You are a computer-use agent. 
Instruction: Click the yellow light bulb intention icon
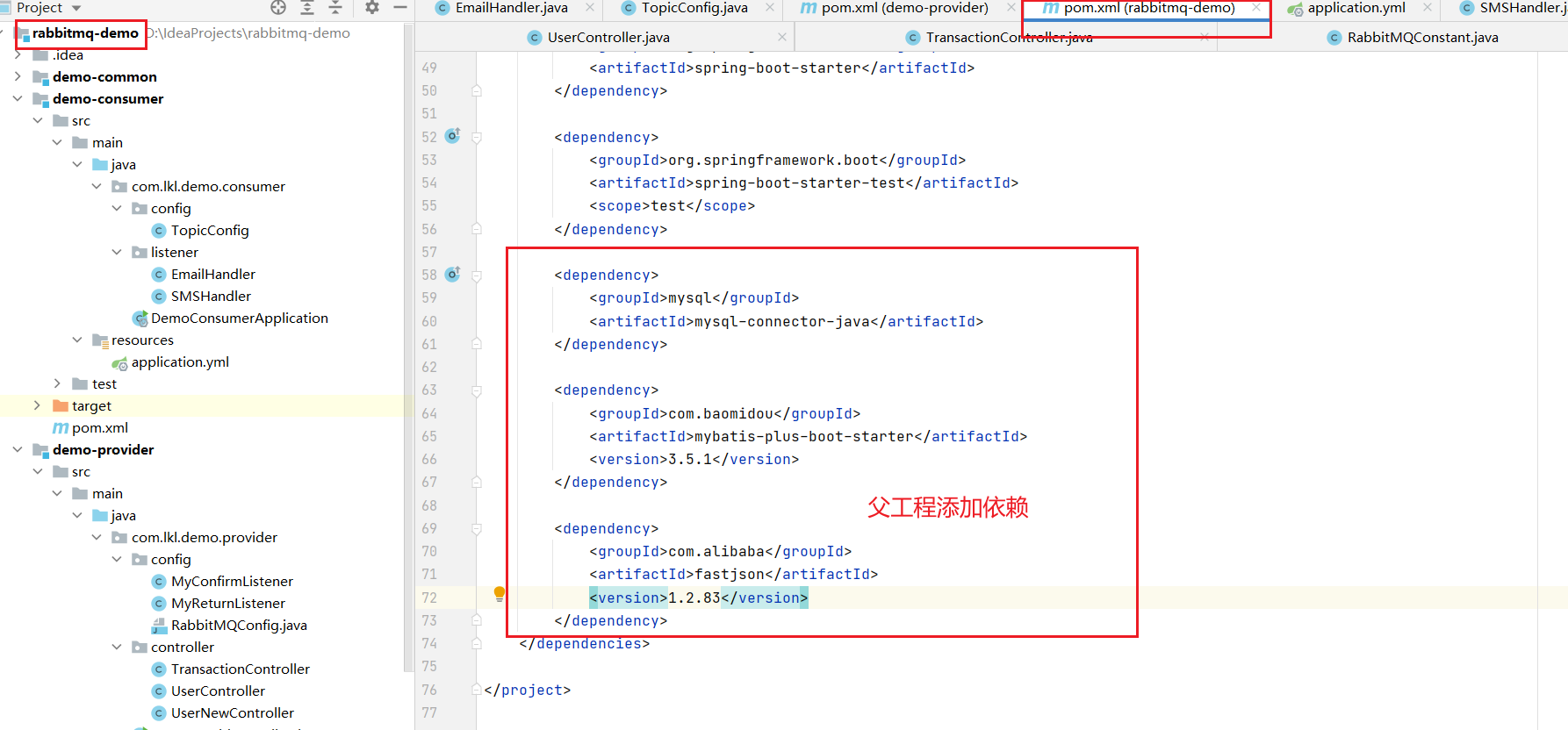(x=500, y=594)
